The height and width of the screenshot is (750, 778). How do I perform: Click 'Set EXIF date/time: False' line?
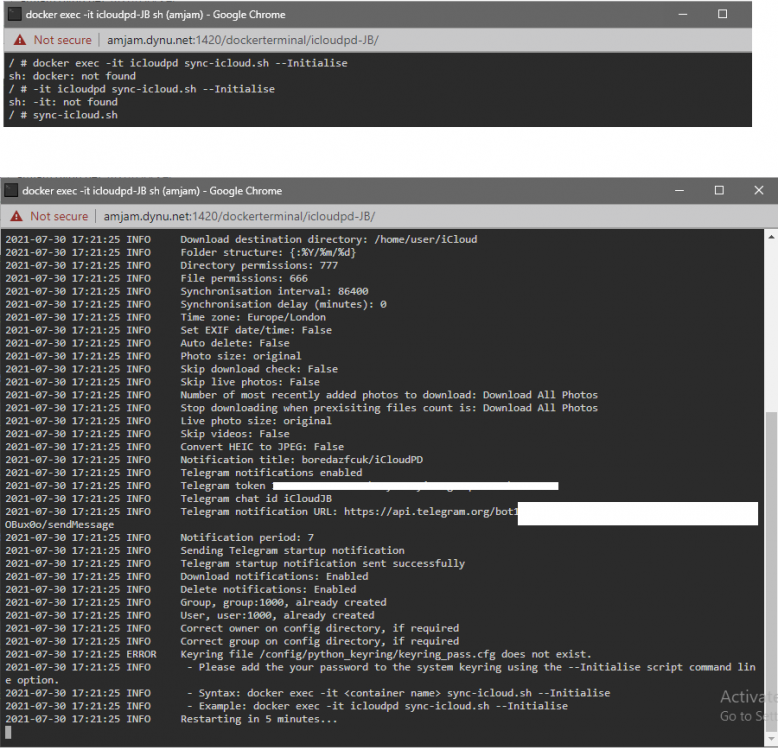(256, 330)
